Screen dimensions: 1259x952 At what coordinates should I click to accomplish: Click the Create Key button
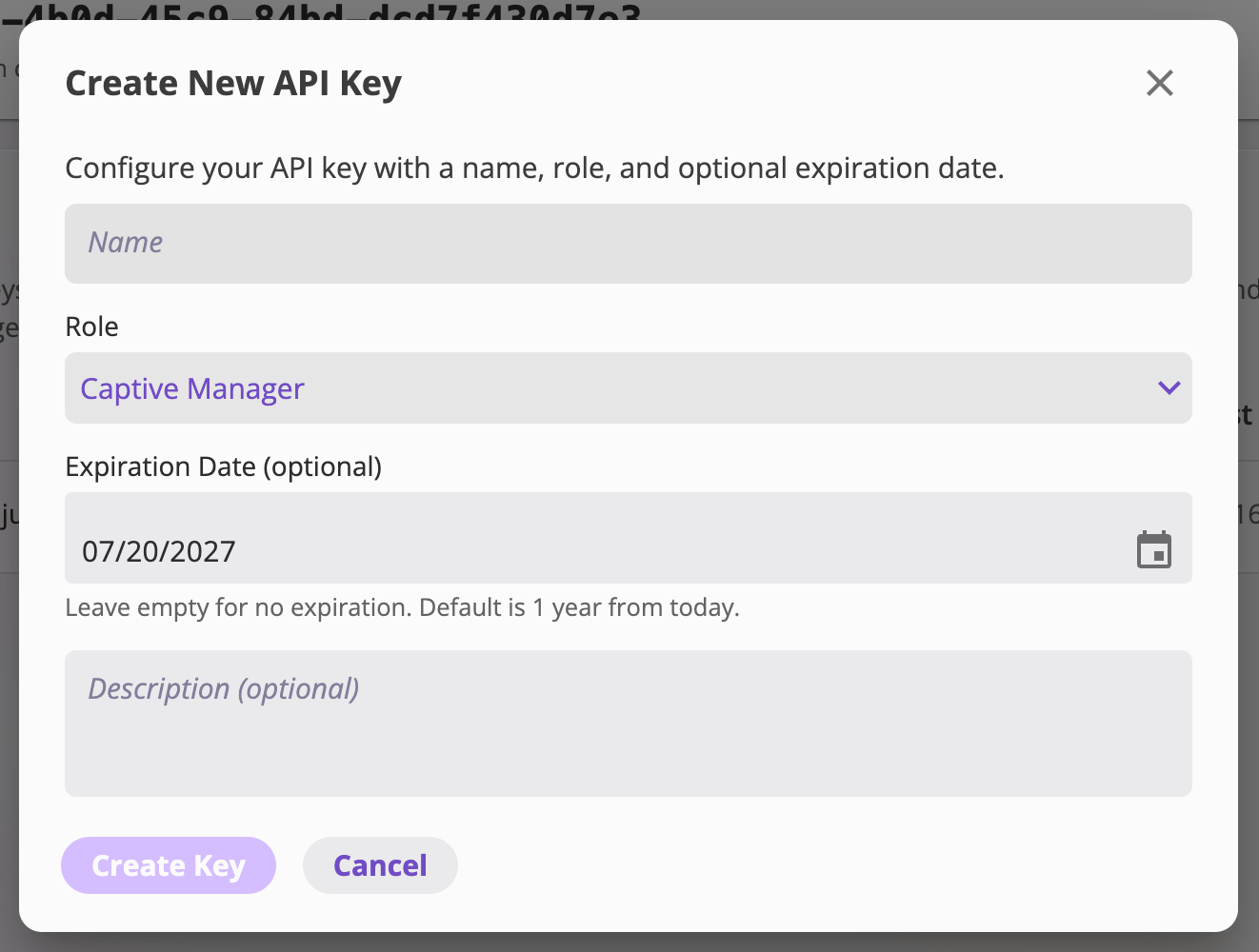click(169, 865)
